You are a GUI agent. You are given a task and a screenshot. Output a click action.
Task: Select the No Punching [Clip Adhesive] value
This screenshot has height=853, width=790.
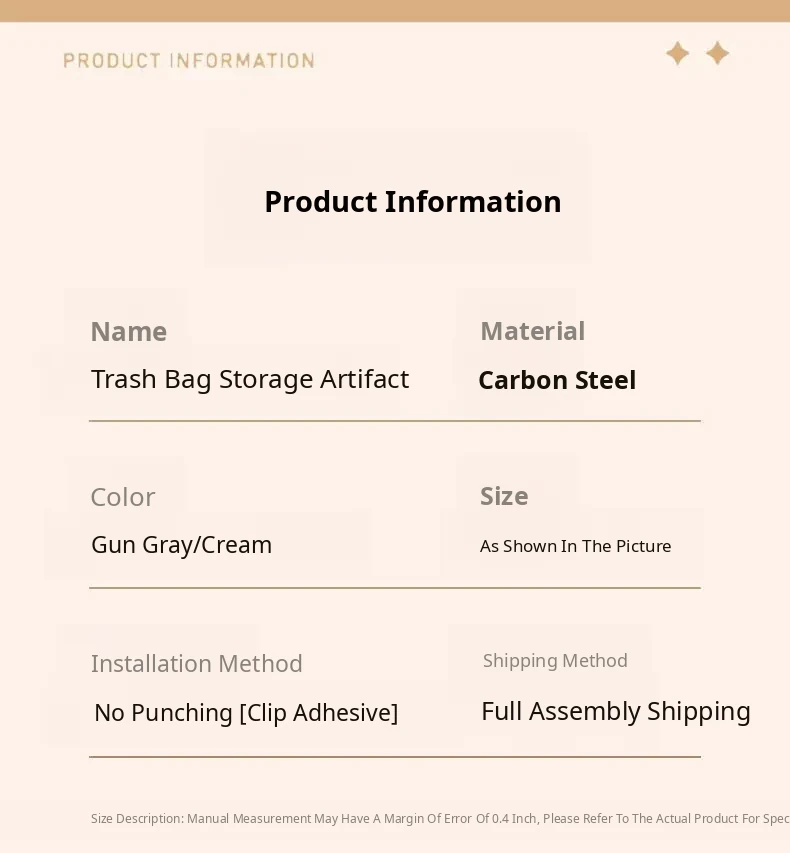(x=246, y=713)
